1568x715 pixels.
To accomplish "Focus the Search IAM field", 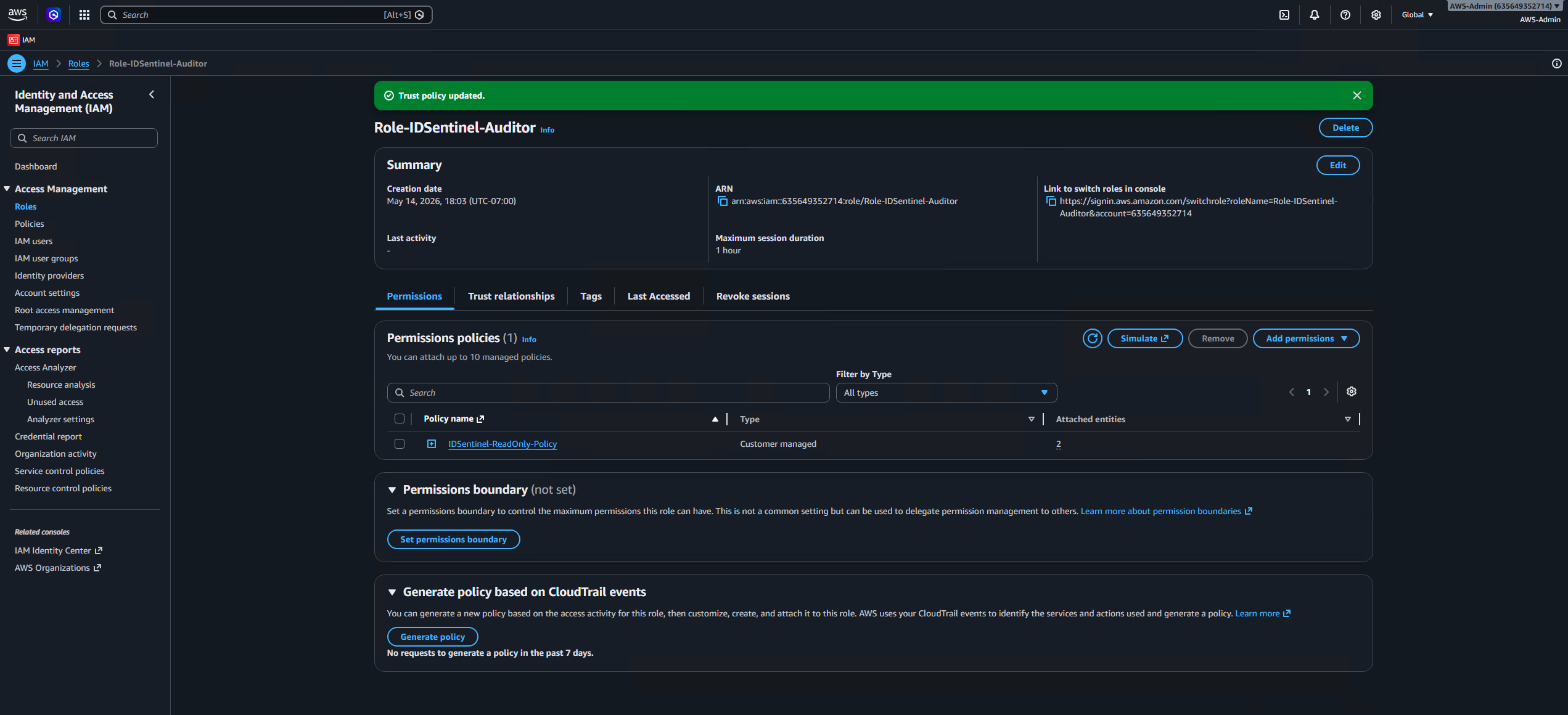I will tap(84, 138).
